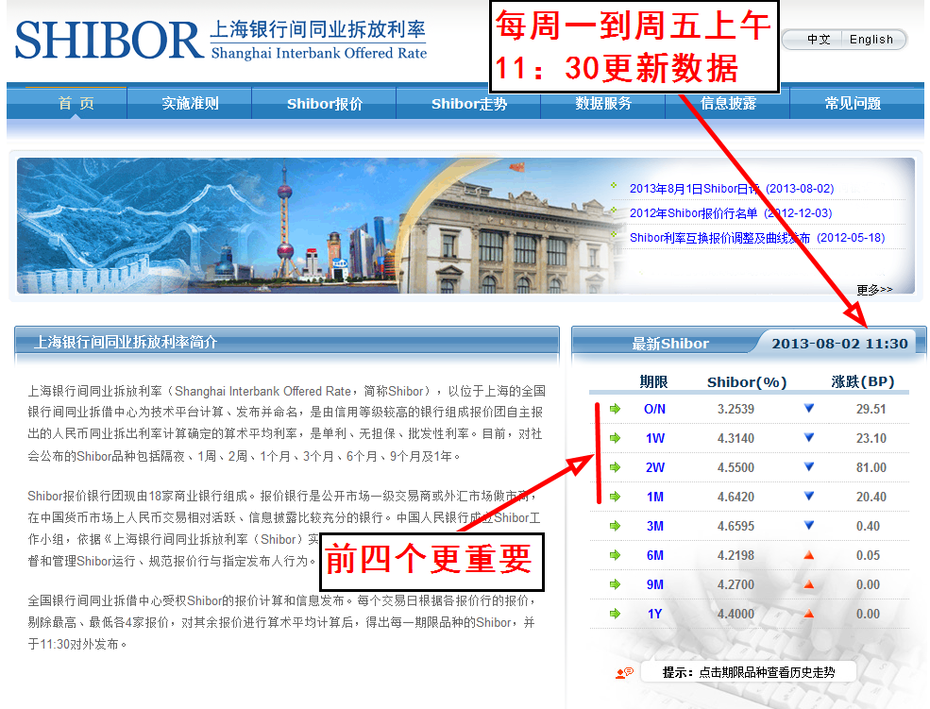Click the blue down triangle in 1M row
Viewport: 930px width, 709px height.
[808, 496]
